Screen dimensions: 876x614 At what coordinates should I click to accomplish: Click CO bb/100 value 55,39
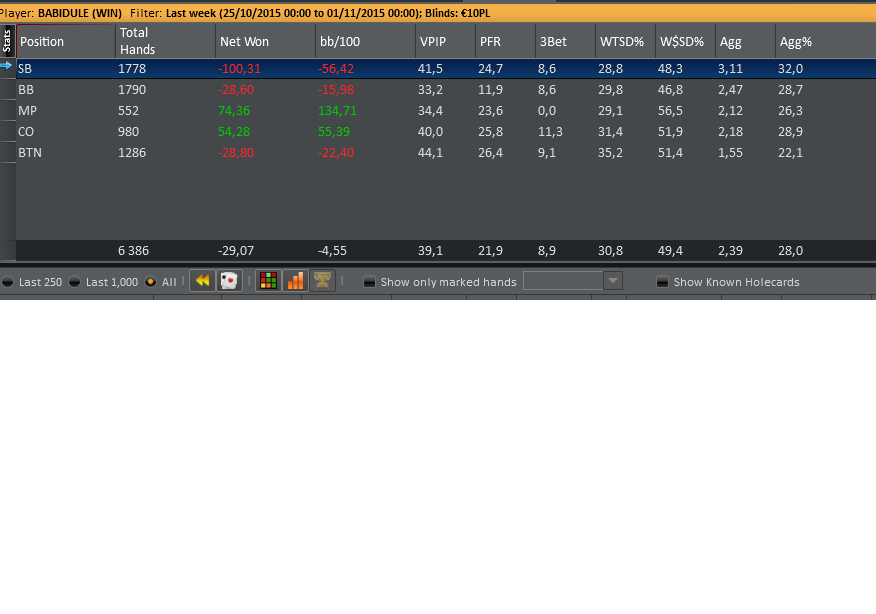(334, 132)
